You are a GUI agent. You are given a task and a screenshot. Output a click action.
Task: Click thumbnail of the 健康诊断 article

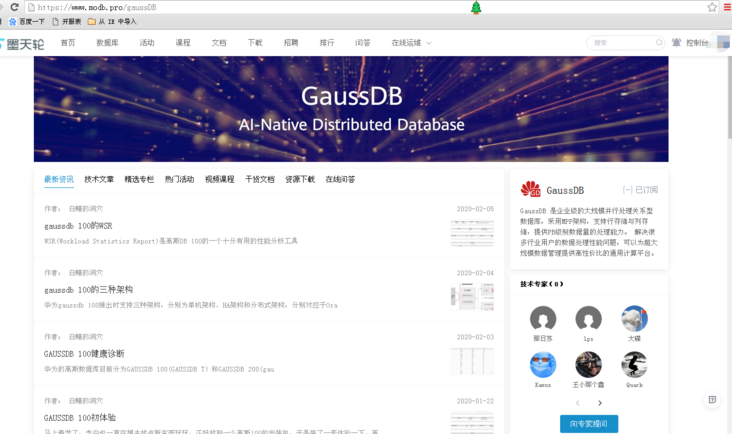[472, 361]
